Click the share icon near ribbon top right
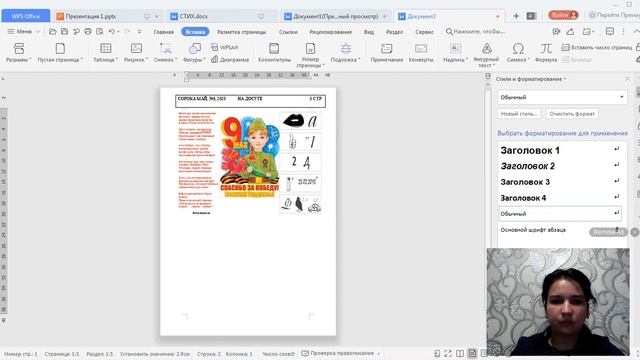 (571, 31)
